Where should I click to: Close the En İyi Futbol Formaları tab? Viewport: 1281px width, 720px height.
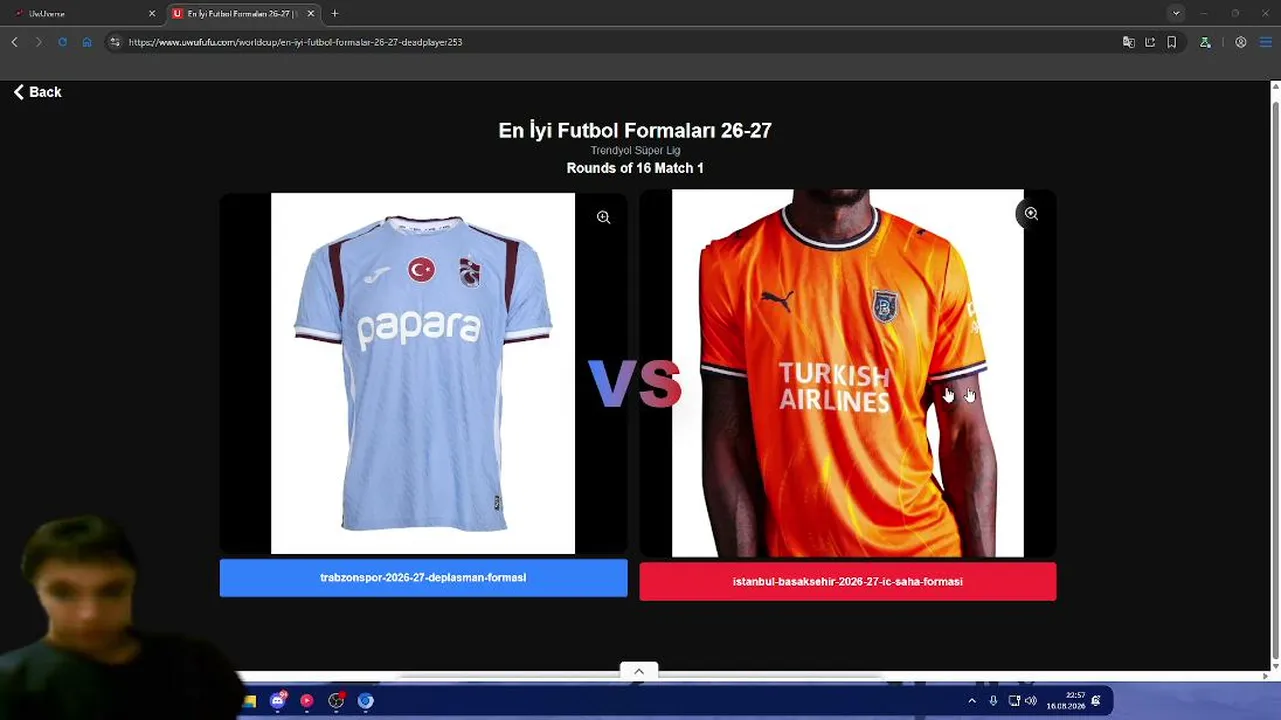click(310, 13)
